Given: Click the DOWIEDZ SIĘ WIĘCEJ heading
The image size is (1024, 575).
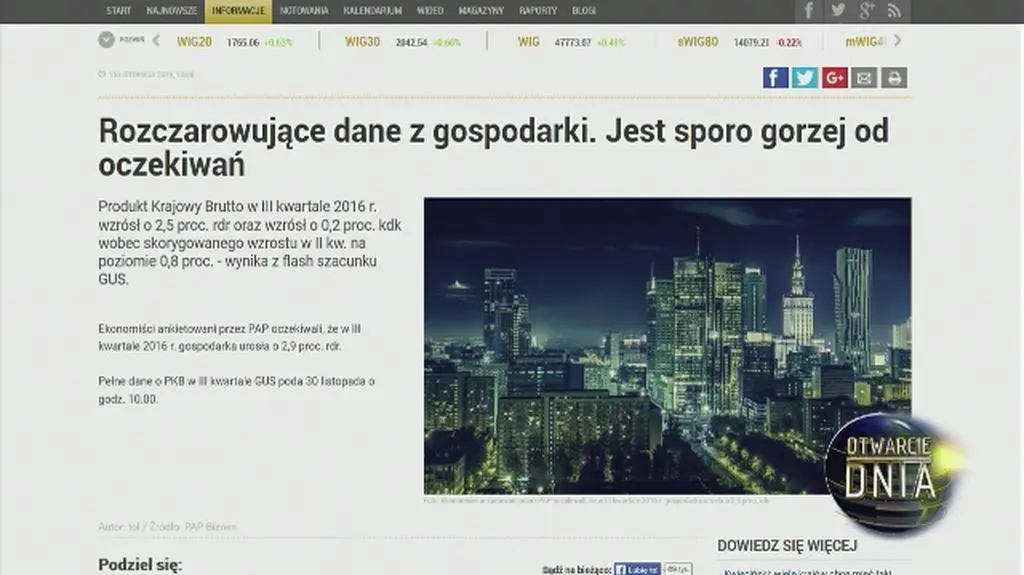Looking at the screenshot, I should click(x=787, y=546).
